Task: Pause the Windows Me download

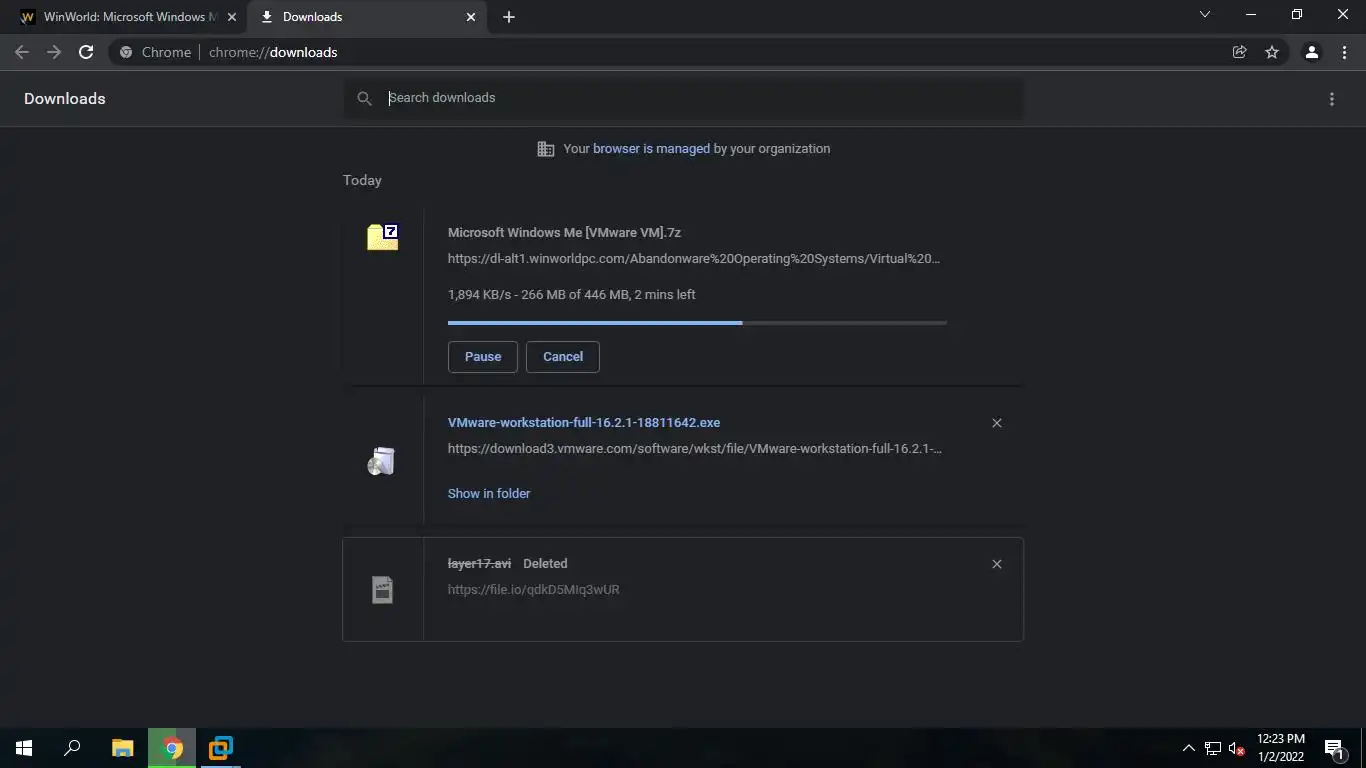Action: [483, 357]
